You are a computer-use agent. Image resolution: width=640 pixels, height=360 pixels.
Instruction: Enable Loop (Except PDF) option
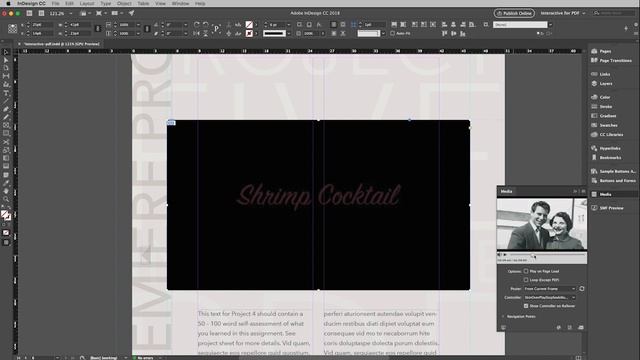(x=526, y=280)
